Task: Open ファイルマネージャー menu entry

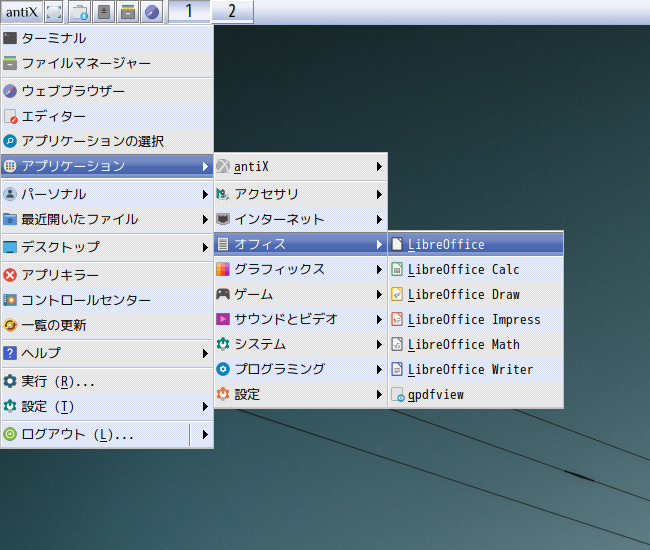Action: click(107, 63)
